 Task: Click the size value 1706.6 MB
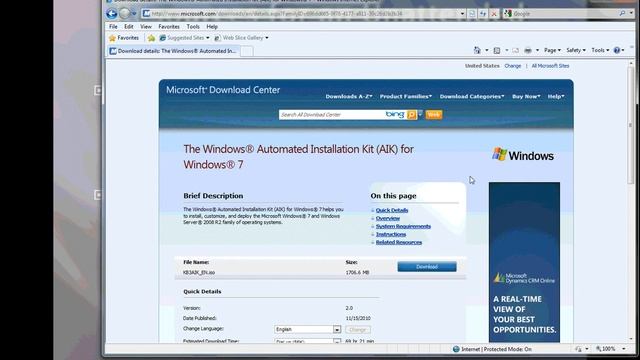[358, 272]
